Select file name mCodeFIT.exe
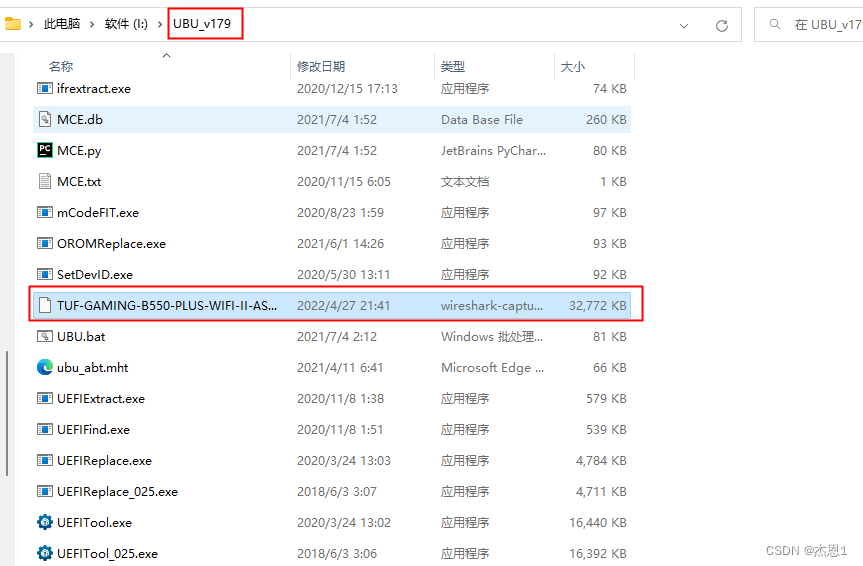863x566 pixels. click(x=97, y=213)
